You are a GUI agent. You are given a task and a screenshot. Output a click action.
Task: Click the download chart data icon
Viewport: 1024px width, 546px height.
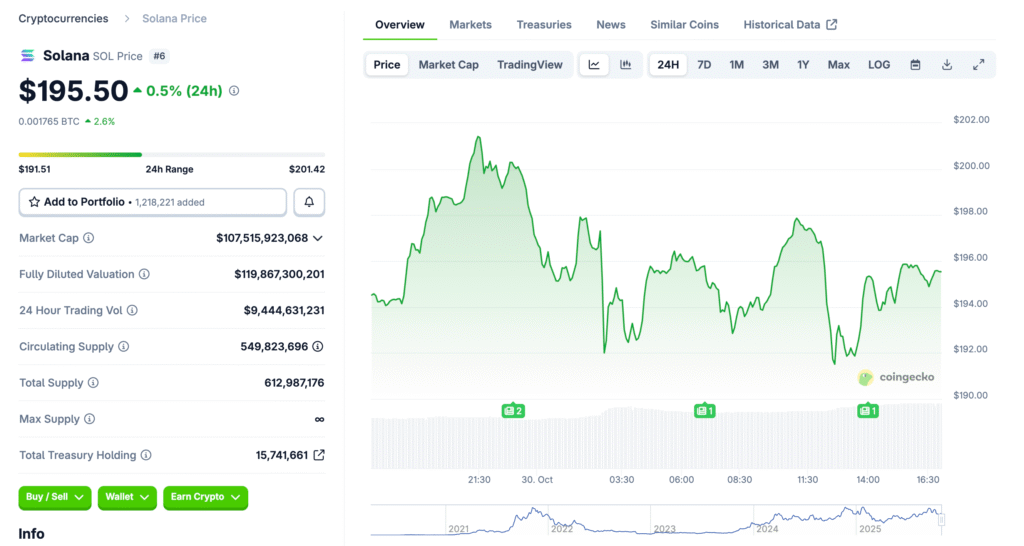click(947, 65)
